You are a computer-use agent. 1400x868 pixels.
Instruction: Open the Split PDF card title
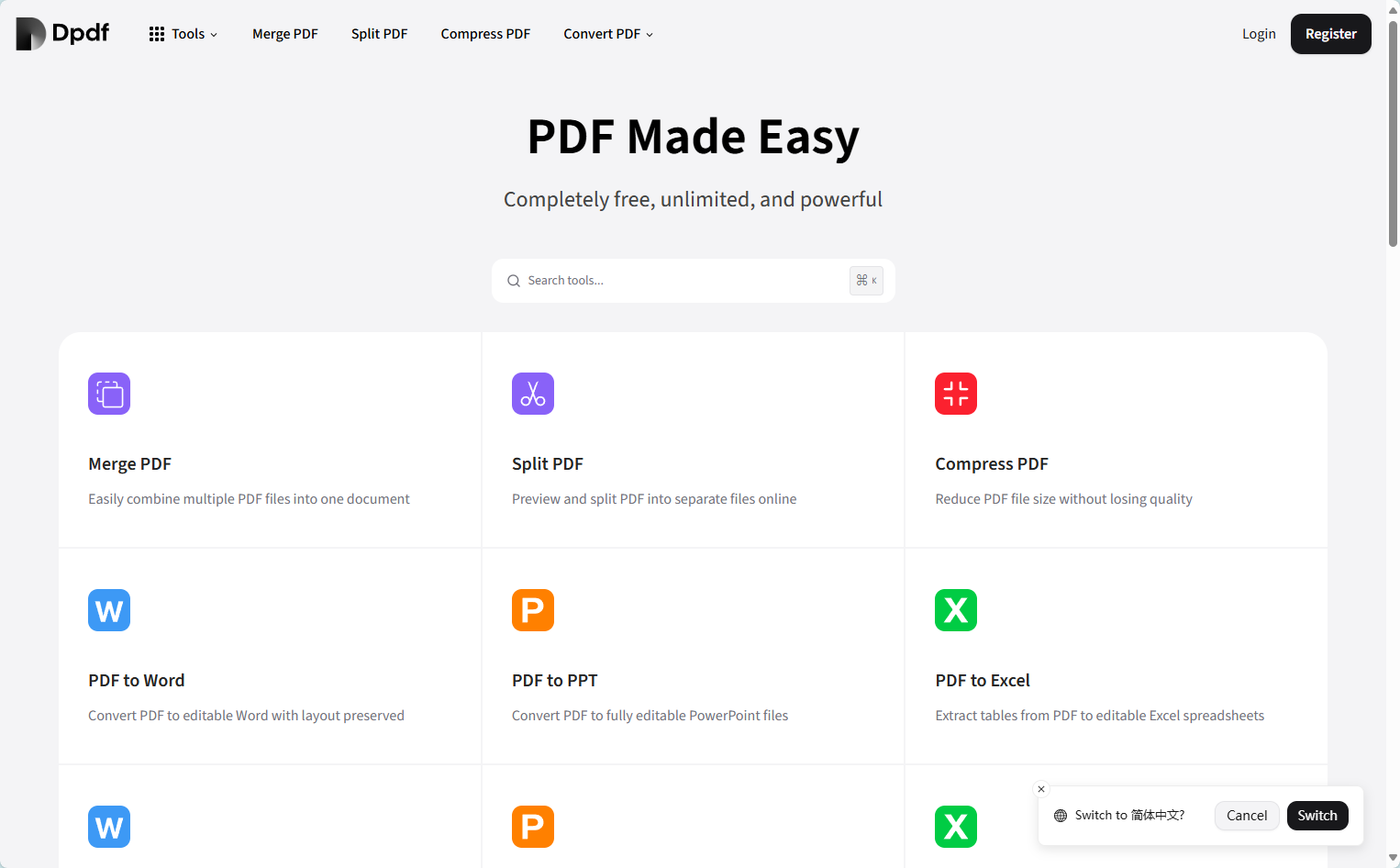[x=548, y=464]
